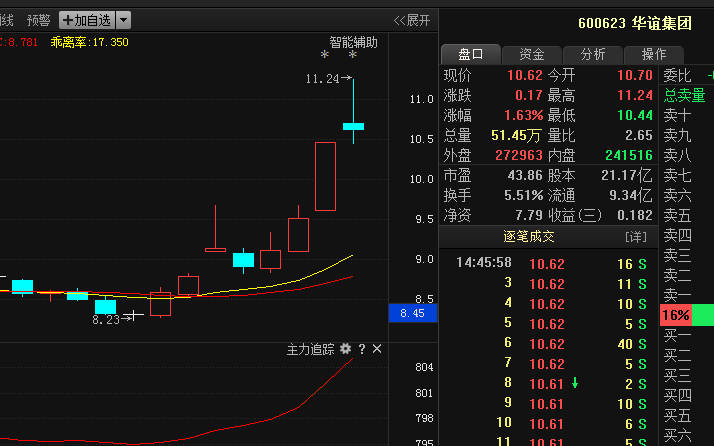This screenshot has width=714, height=446.
Task: Click the 8.45 blue price marker
Action: point(413,313)
